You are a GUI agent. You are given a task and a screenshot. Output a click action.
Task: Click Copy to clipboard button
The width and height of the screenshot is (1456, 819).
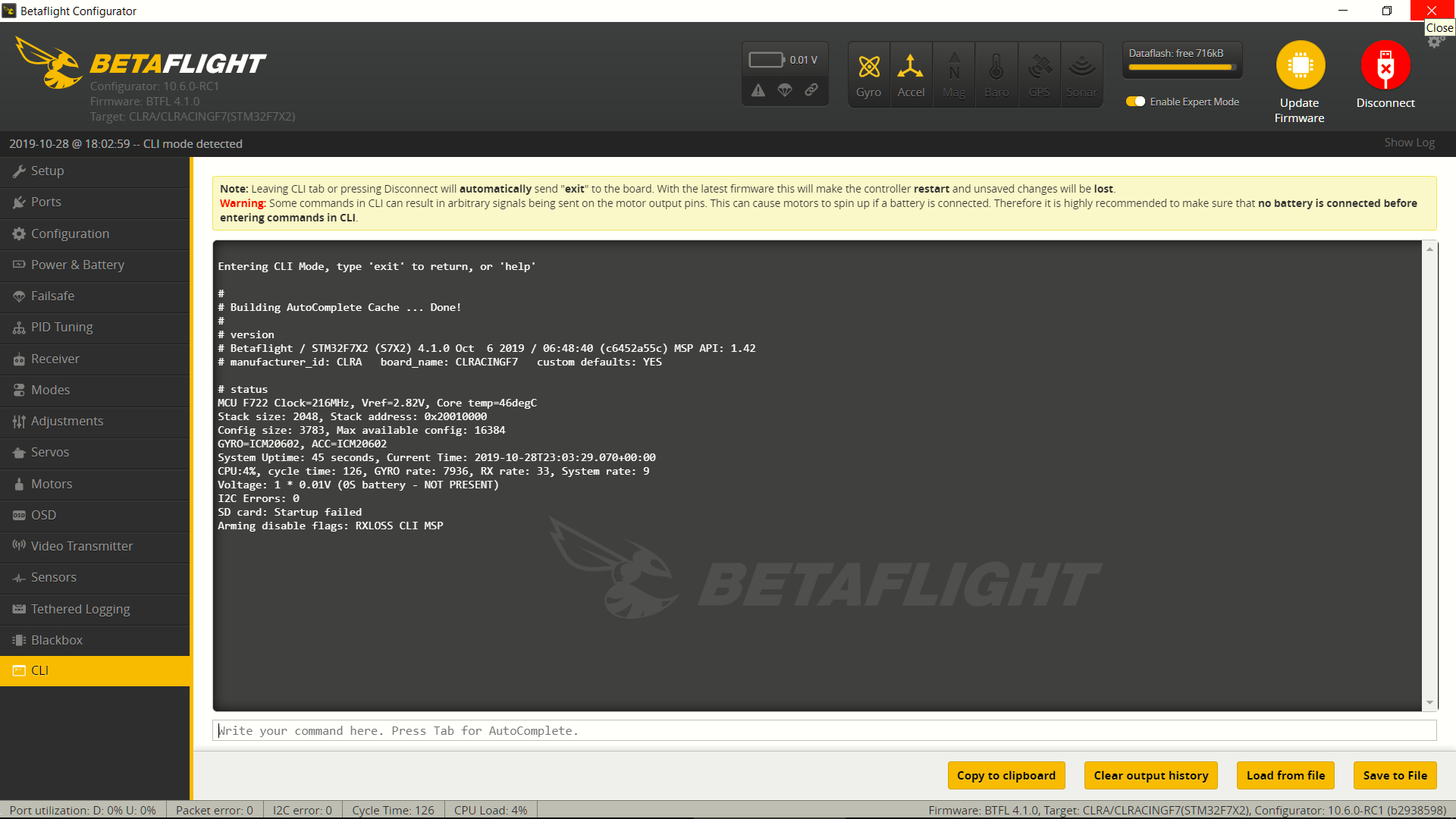[1006, 775]
